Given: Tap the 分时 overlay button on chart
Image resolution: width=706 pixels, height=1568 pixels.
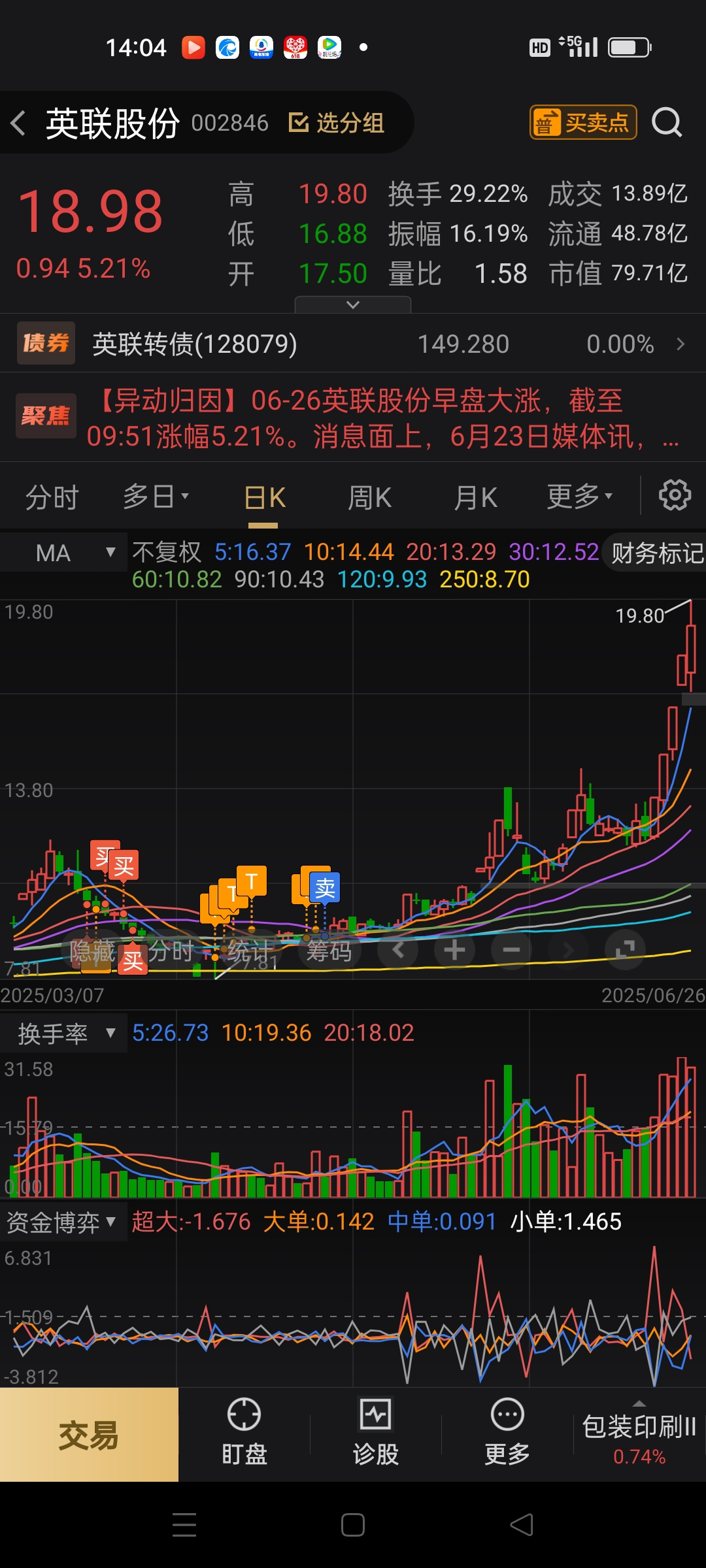Looking at the screenshot, I should coord(171,951).
